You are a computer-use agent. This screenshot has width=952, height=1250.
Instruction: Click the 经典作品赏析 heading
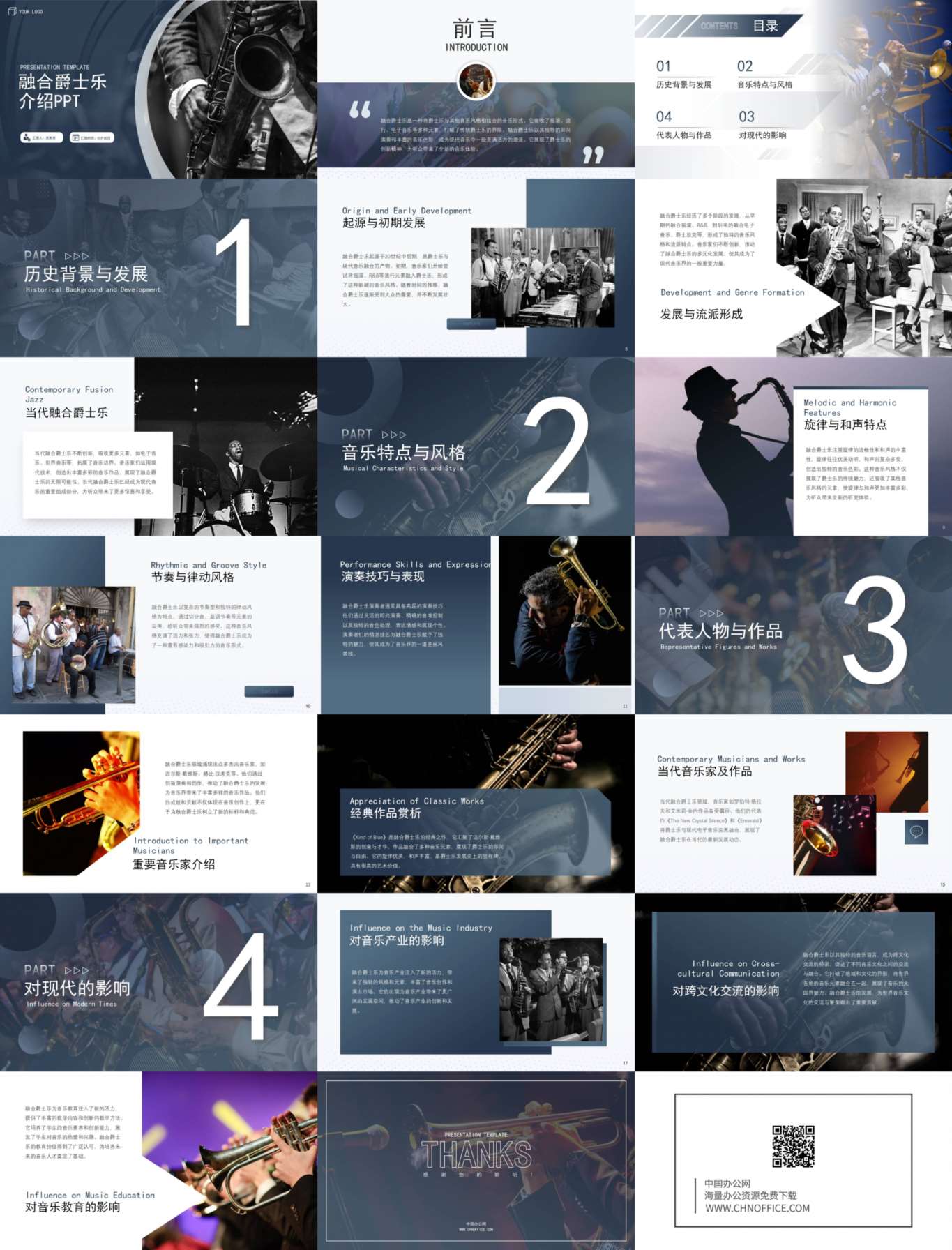point(385,813)
